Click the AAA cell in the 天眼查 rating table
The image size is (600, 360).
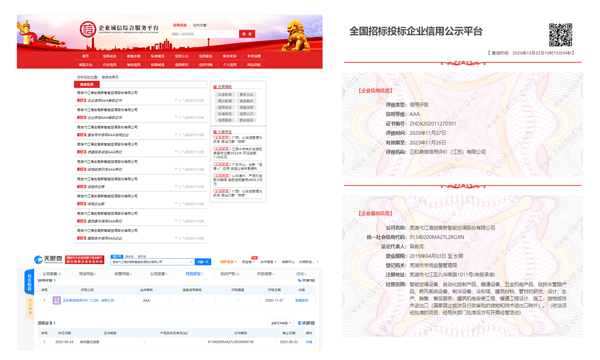click(146, 300)
